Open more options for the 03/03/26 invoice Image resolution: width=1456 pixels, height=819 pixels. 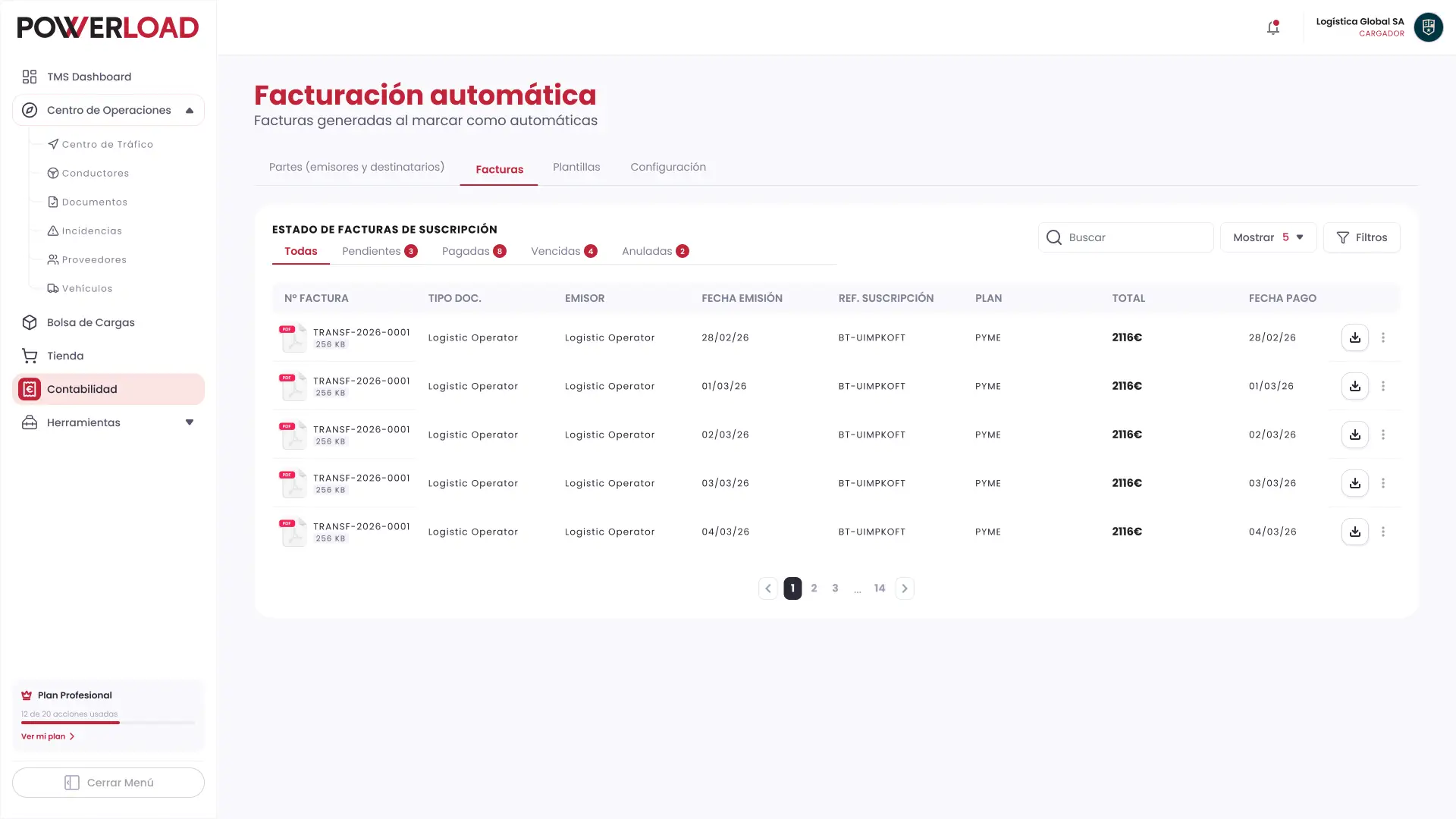coord(1383,483)
